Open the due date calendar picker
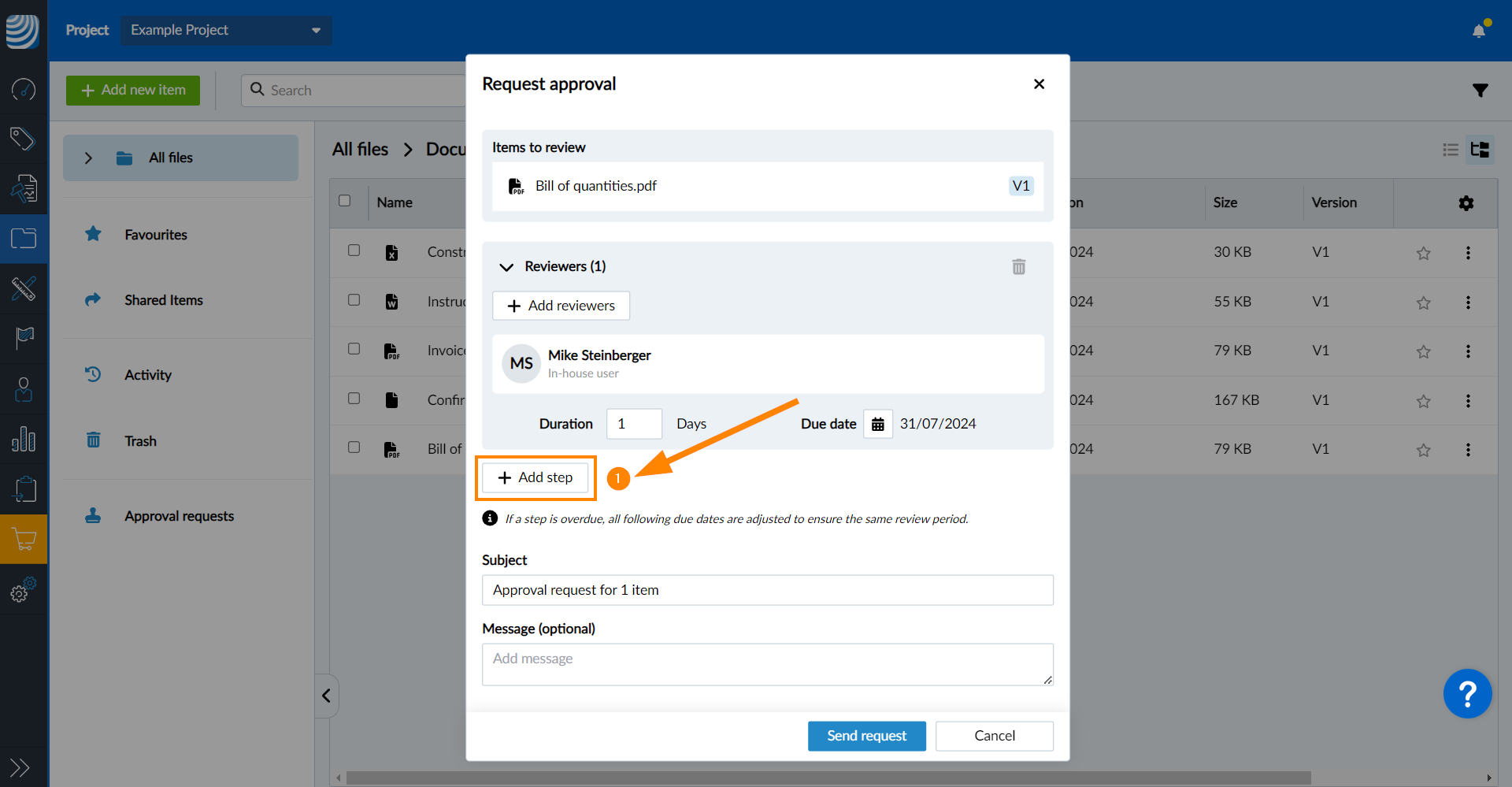The height and width of the screenshot is (787, 1512). tap(877, 424)
